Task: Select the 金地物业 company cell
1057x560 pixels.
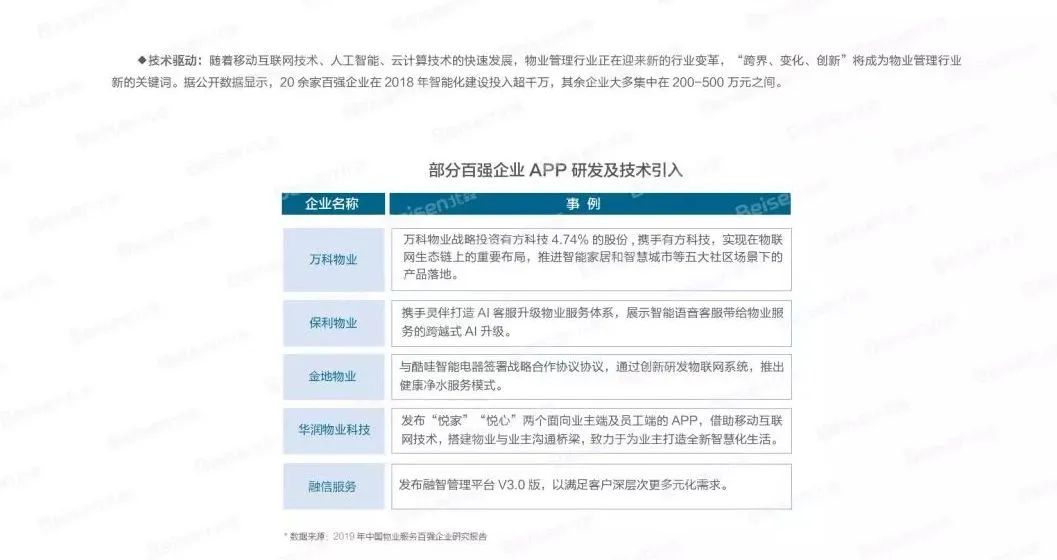Action: (333, 377)
